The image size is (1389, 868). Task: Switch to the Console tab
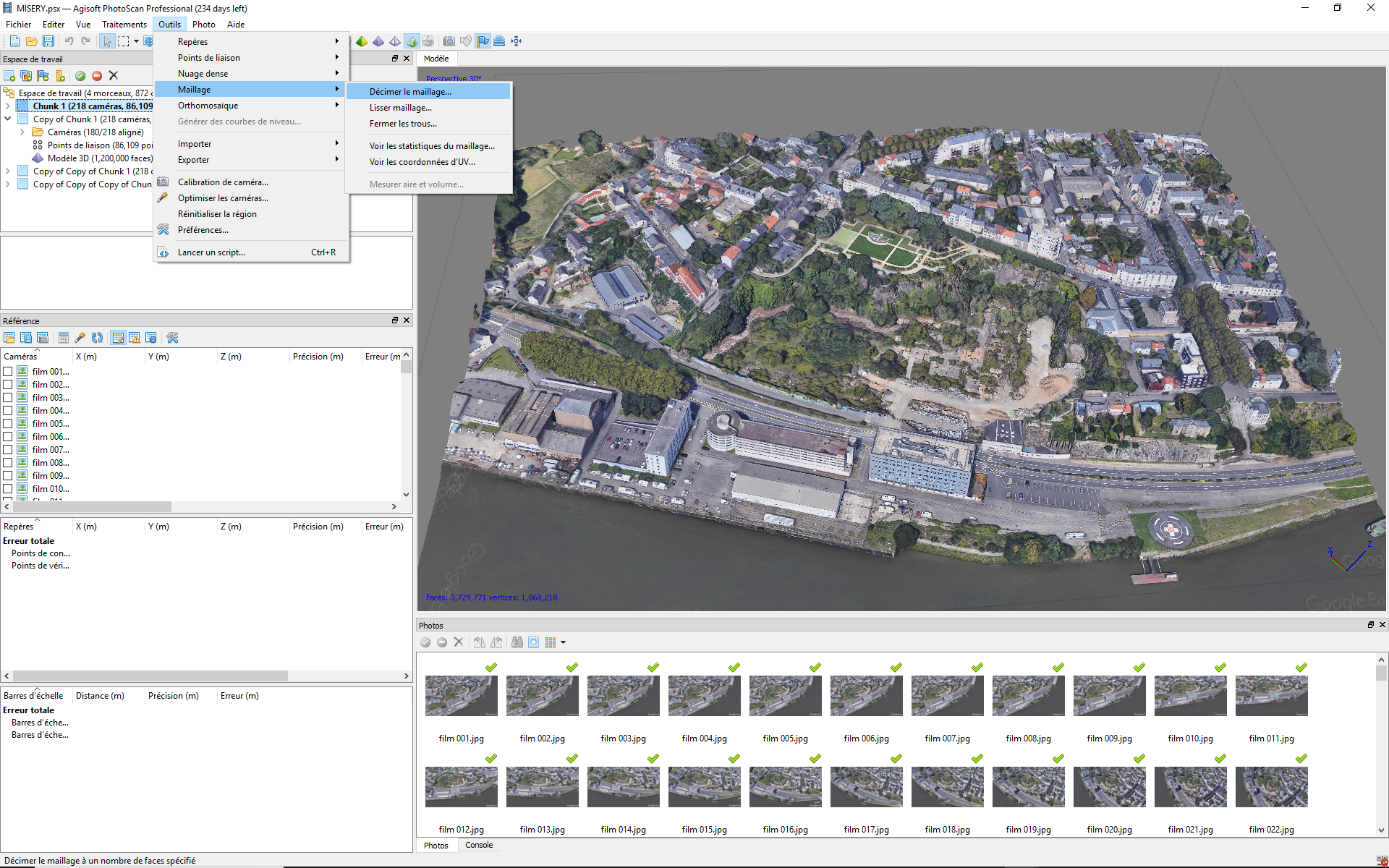click(479, 845)
